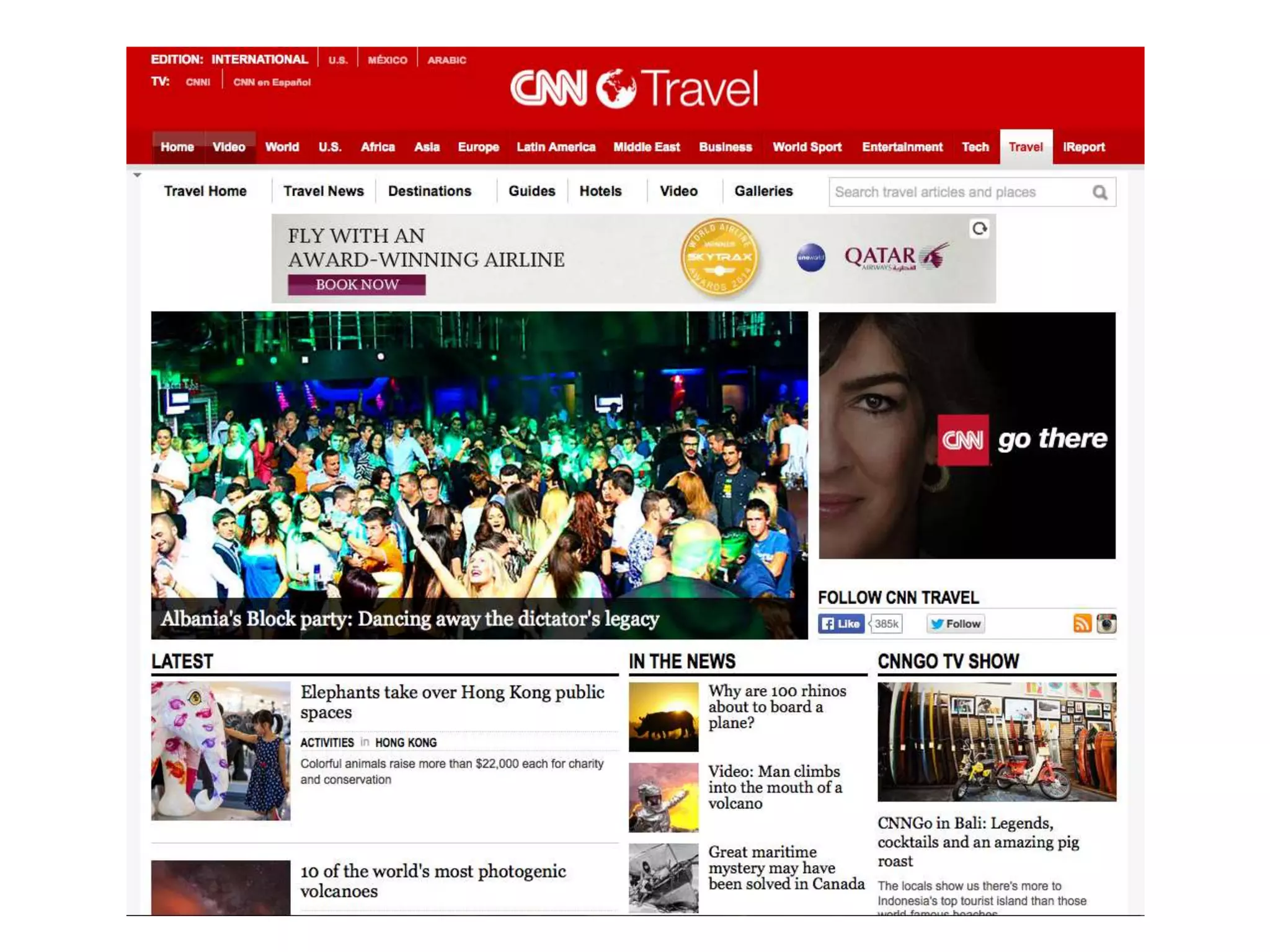Screen dimensions: 1270x952
Task: Click the CNN Travel logo
Action: click(x=634, y=88)
